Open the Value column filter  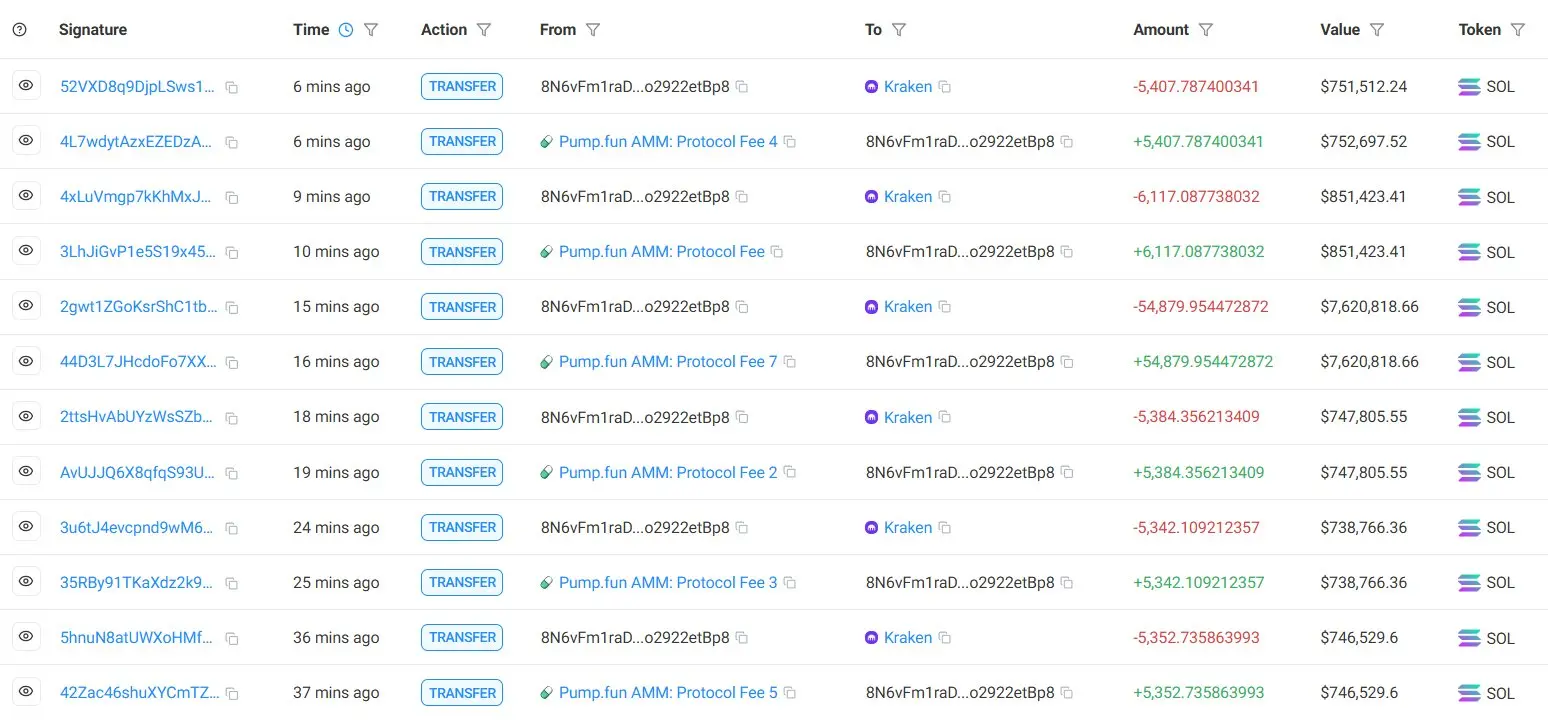point(1376,30)
